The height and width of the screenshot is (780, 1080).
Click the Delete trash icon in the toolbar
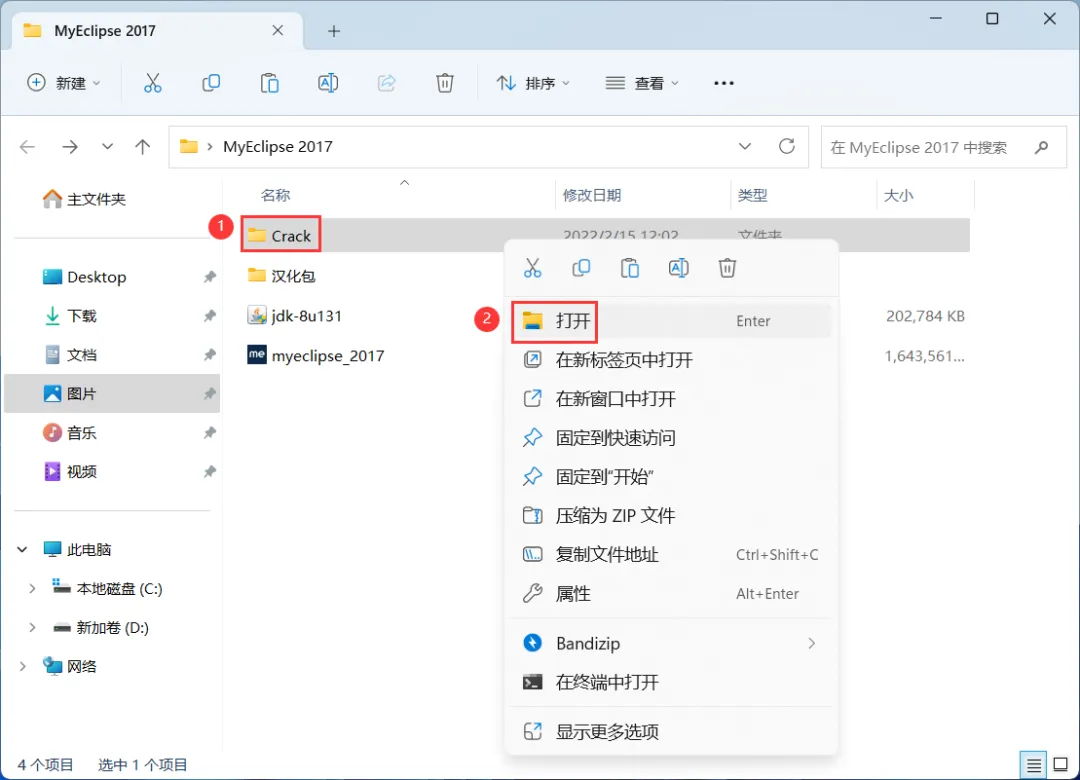[x=445, y=83]
